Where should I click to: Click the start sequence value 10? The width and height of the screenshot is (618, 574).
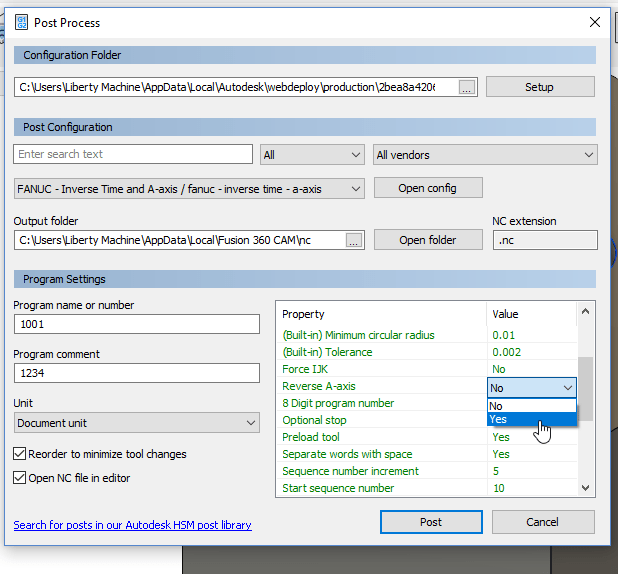click(499, 488)
